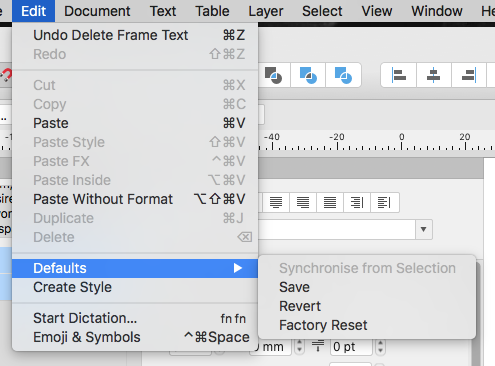Set paragraph to justify all

click(x=330, y=202)
